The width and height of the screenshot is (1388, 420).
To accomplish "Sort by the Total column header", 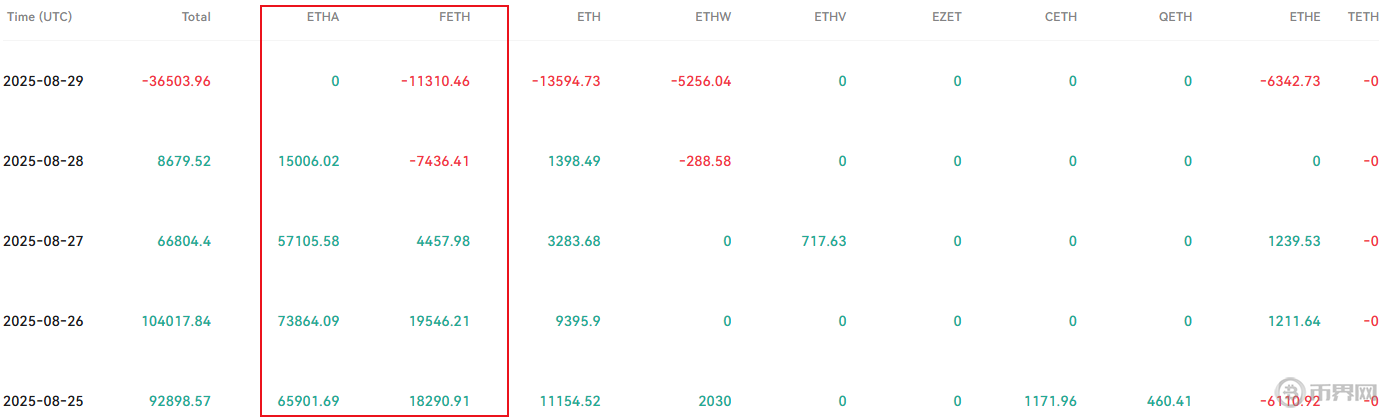I will click(x=196, y=17).
